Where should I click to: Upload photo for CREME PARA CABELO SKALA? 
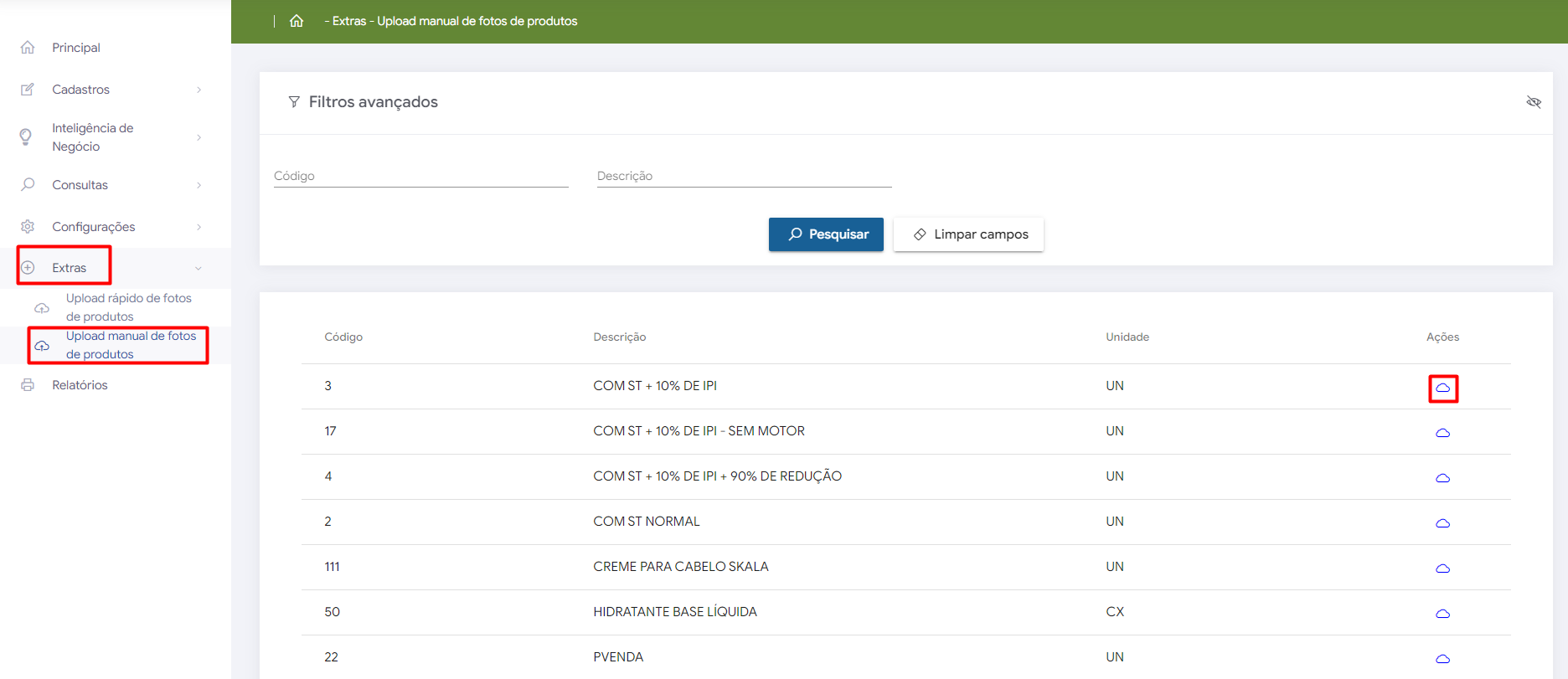pos(1442,568)
